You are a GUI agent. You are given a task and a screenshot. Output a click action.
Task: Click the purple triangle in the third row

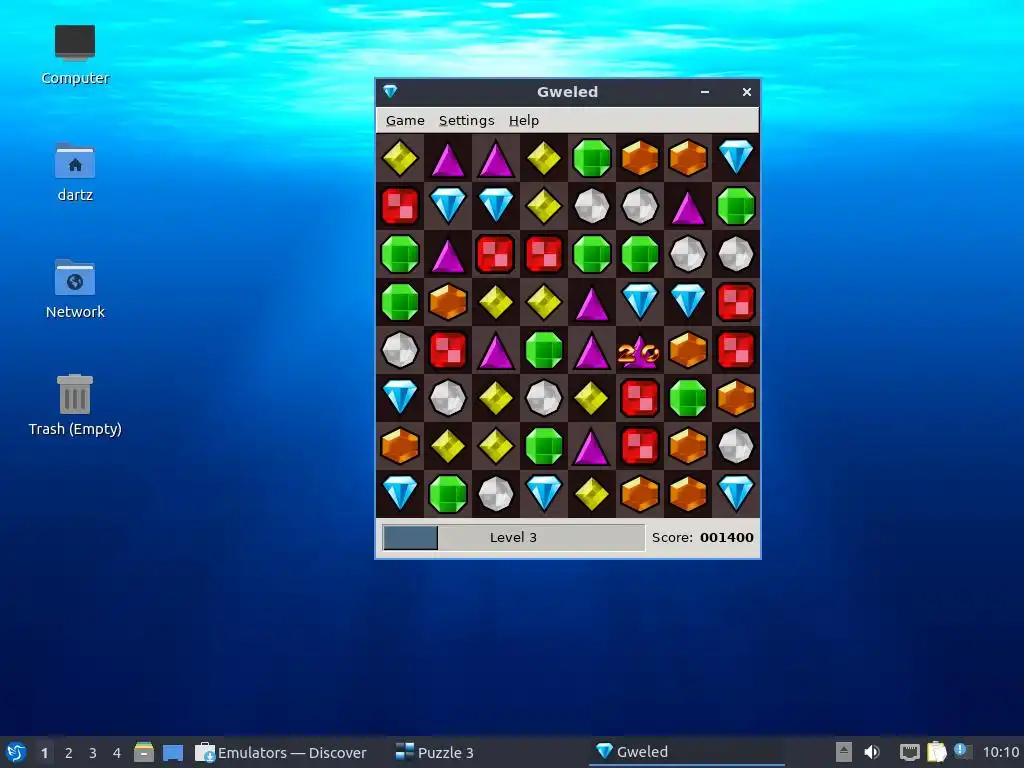pos(448,254)
